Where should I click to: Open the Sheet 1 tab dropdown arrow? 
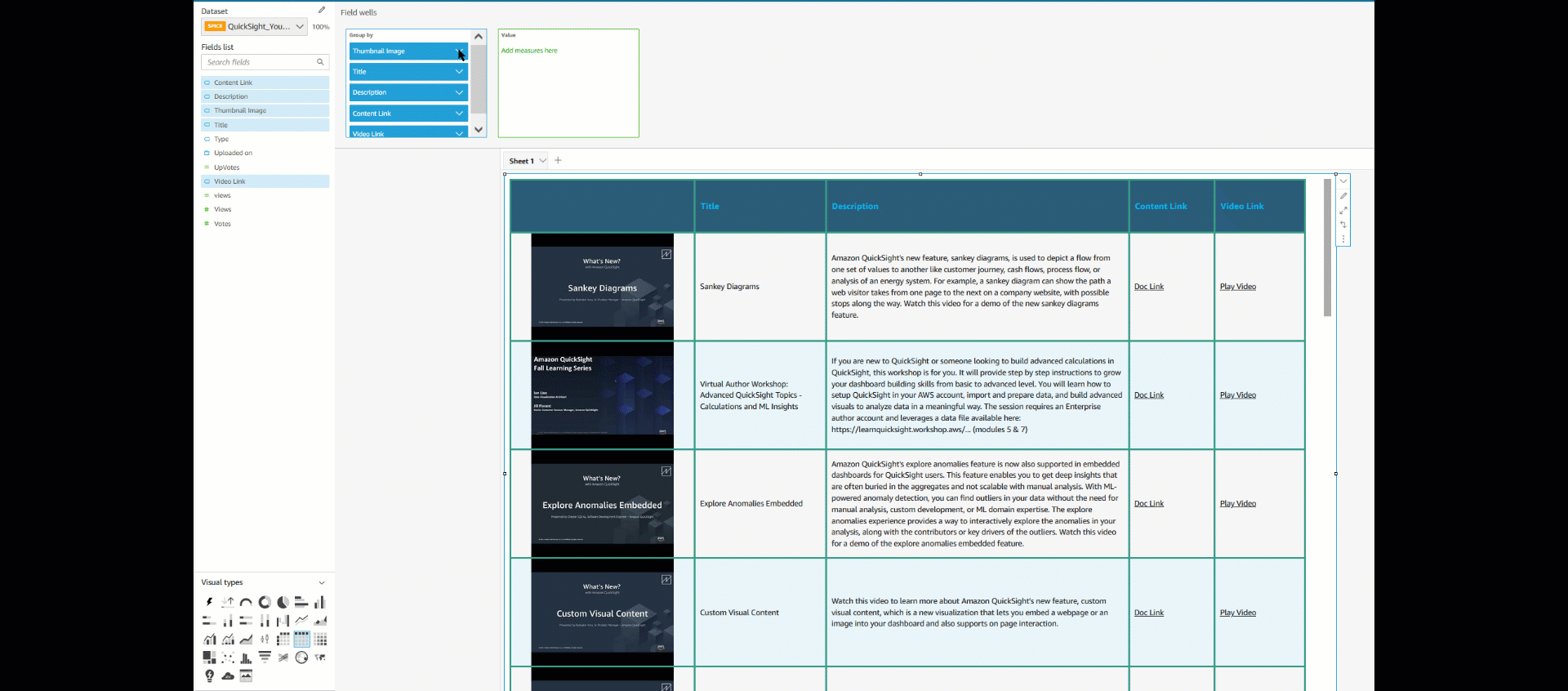click(x=542, y=160)
